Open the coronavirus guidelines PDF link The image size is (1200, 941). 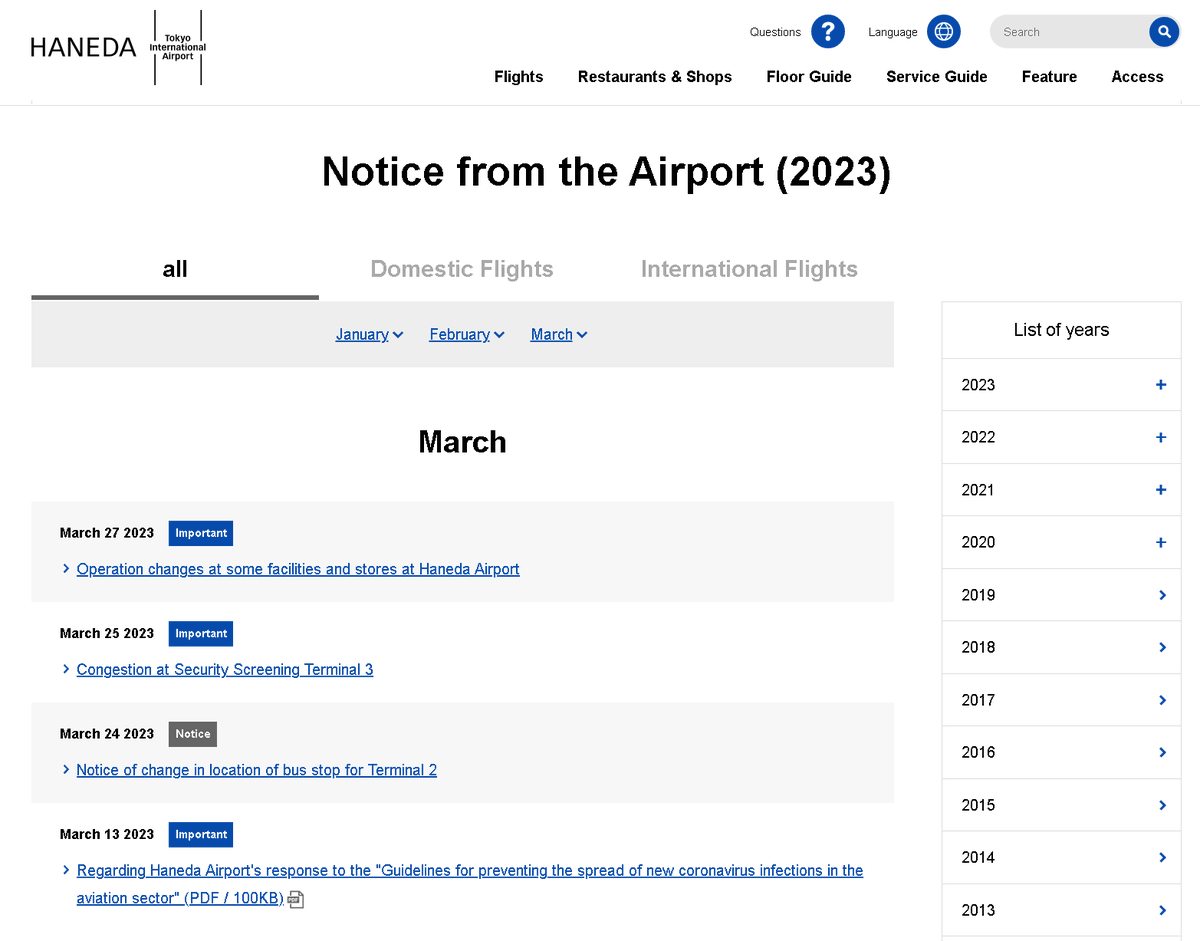[470, 884]
